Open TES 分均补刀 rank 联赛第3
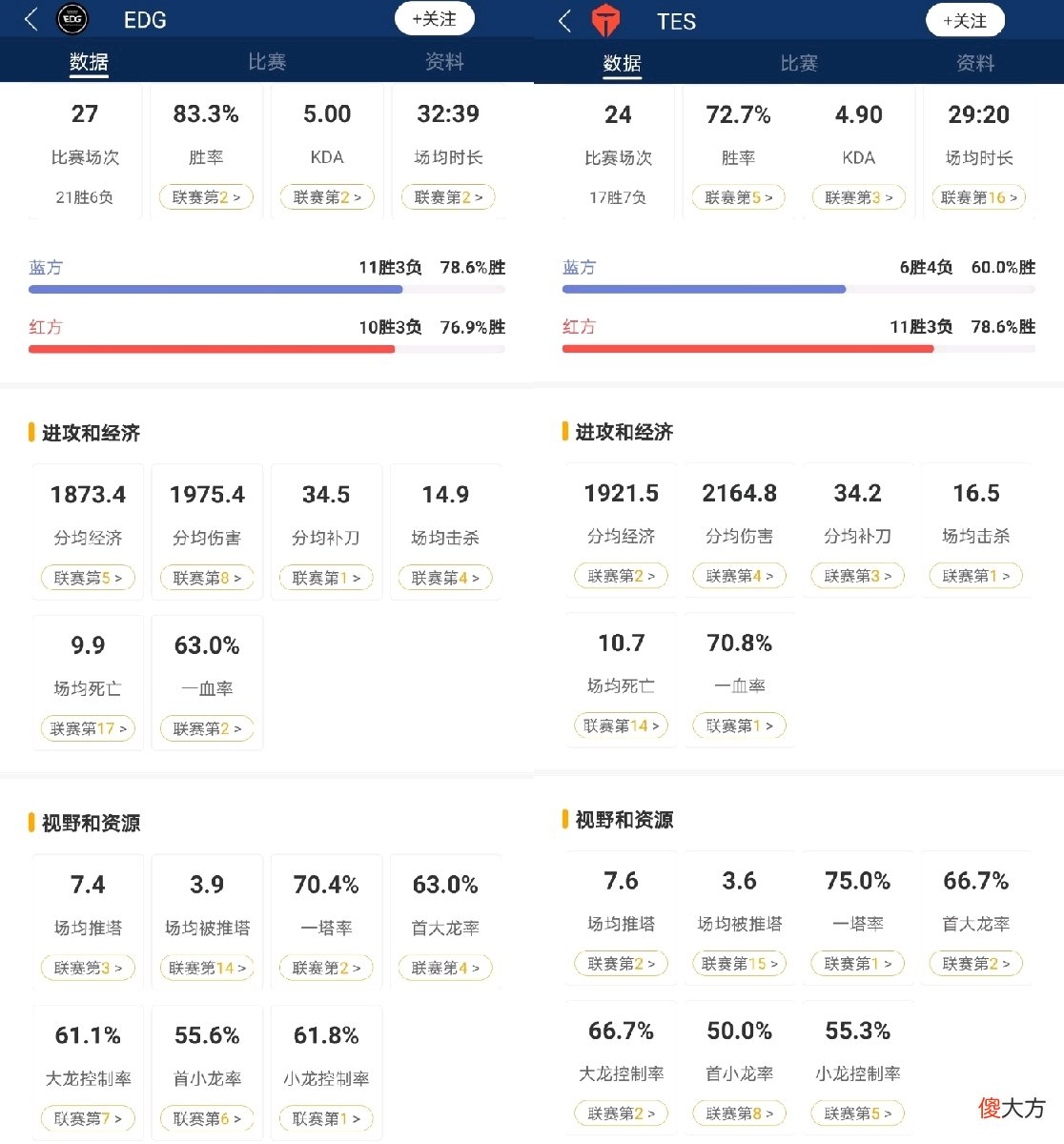1064x1144 pixels. tap(858, 576)
